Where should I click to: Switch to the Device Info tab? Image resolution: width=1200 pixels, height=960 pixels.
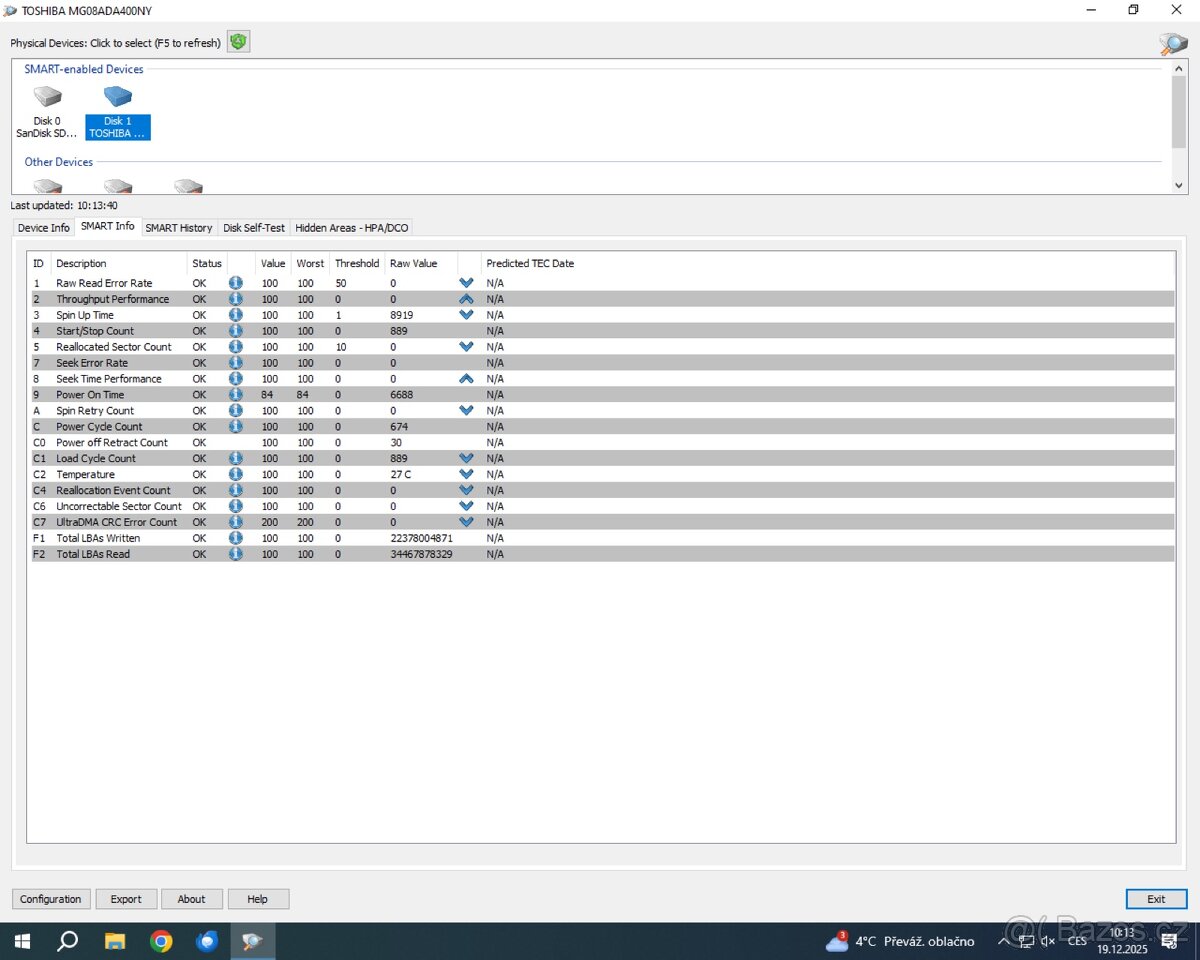pyautogui.click(x=44, y=228)
